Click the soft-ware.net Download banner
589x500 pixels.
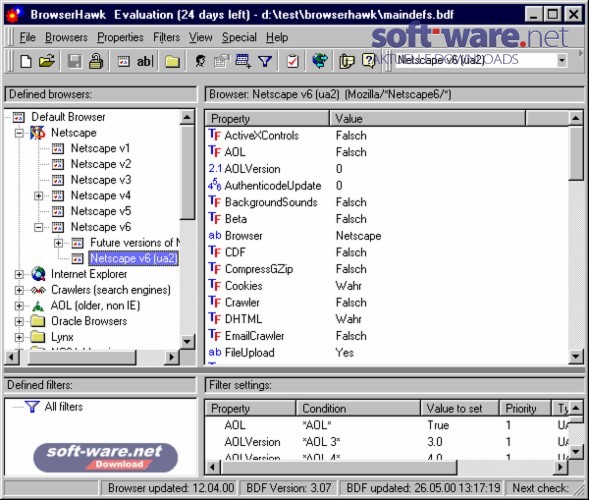105,457
